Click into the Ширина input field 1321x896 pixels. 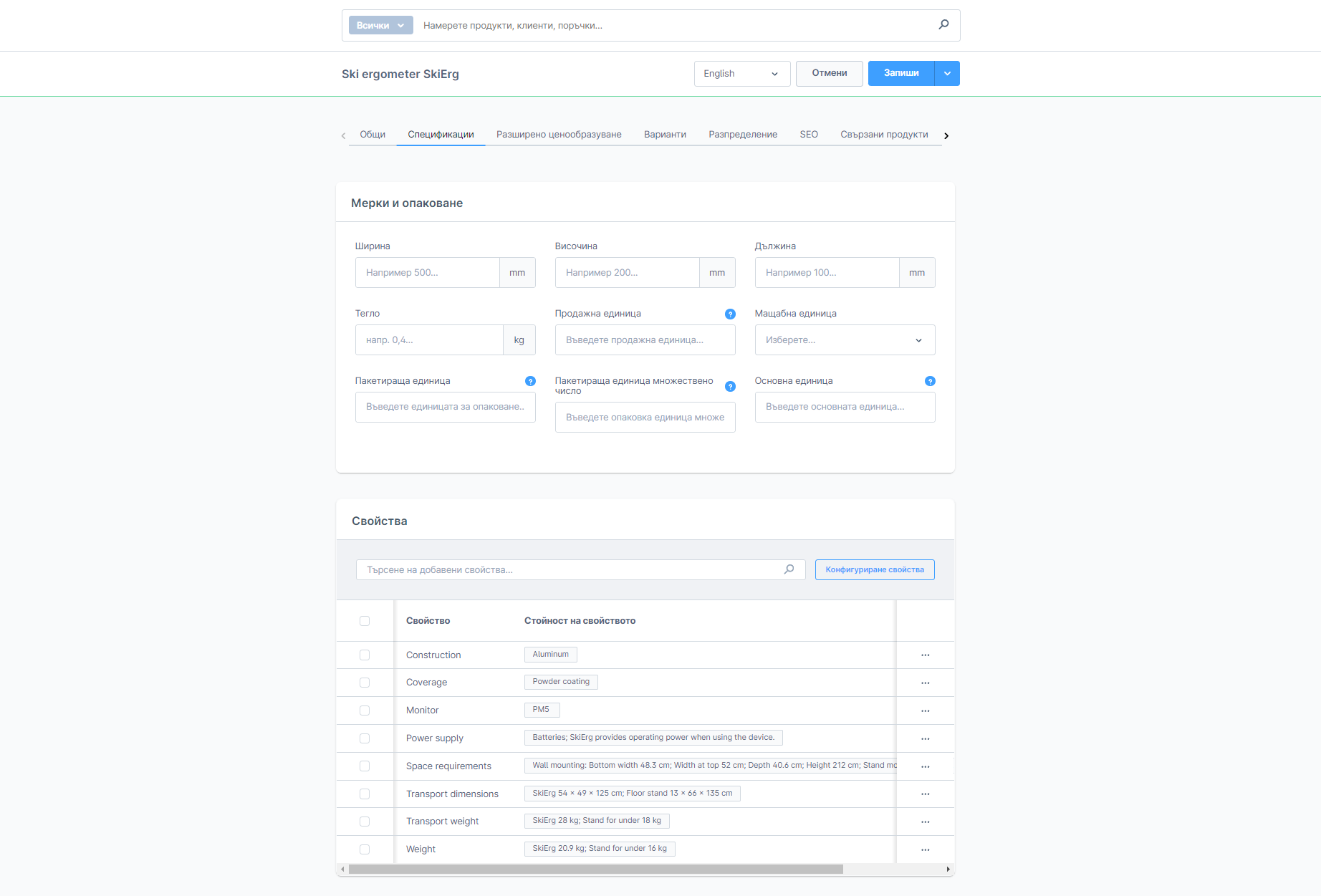pyautogui.click(x=428, y=273)
